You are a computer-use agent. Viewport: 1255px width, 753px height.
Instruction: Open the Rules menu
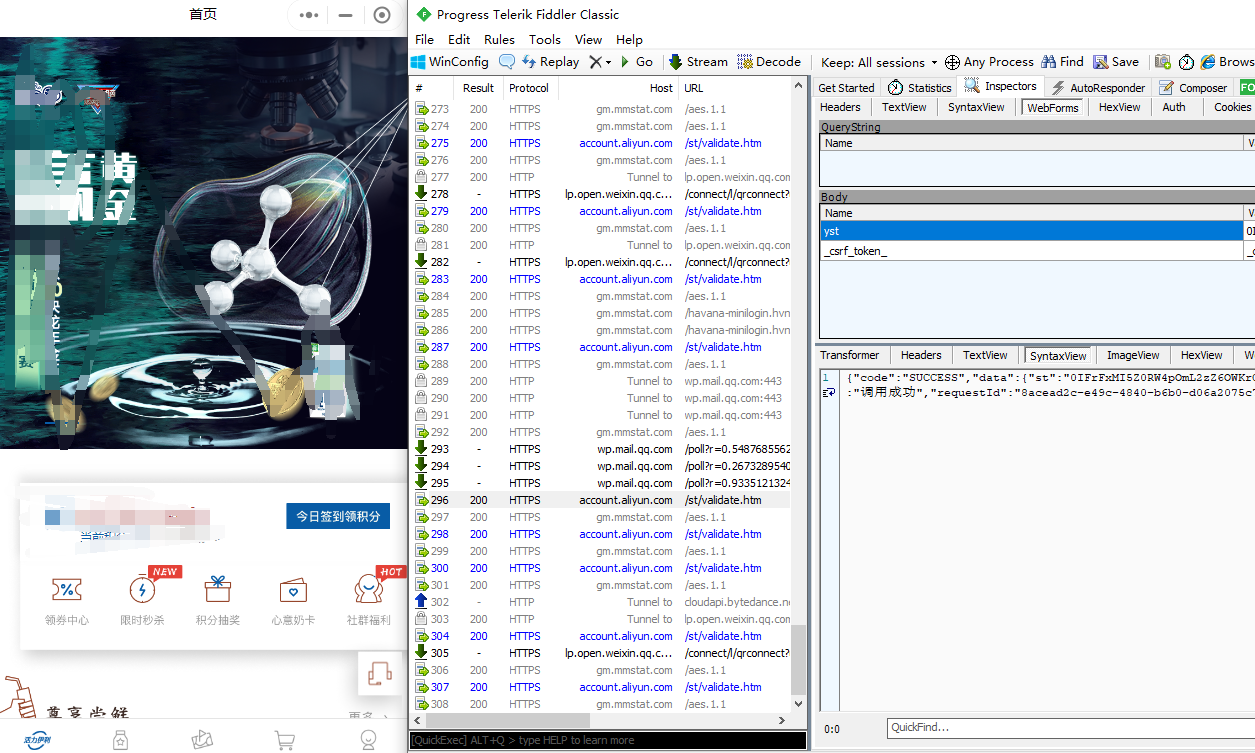(502, 39)
